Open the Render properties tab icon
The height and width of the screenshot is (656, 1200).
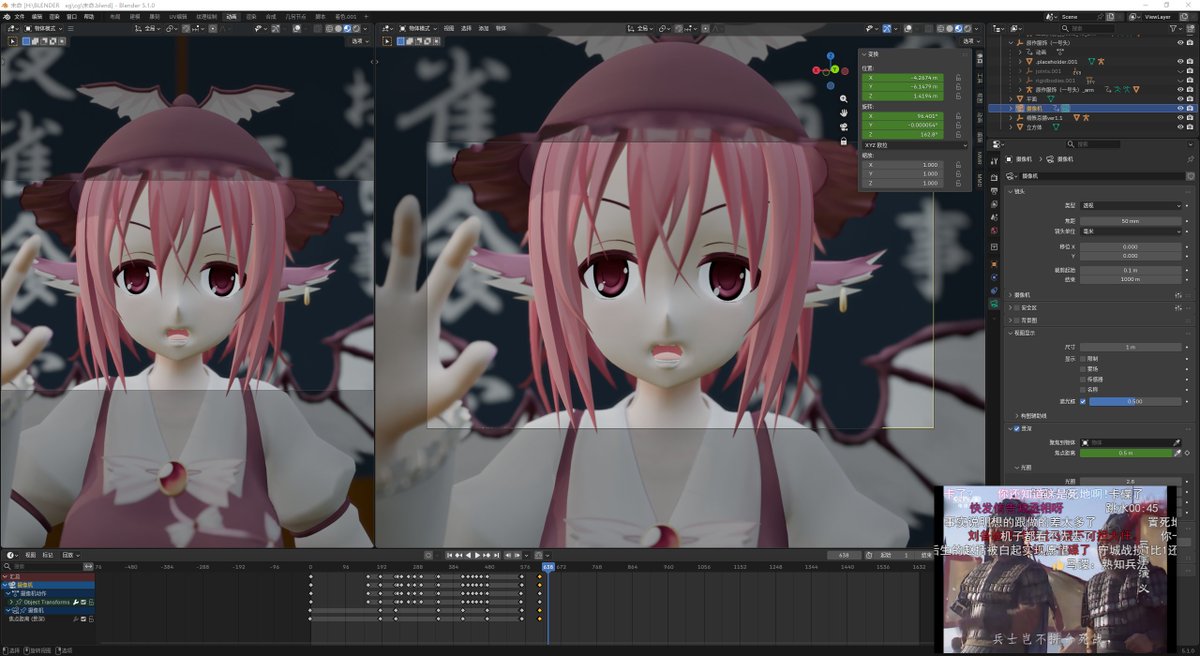994,177
